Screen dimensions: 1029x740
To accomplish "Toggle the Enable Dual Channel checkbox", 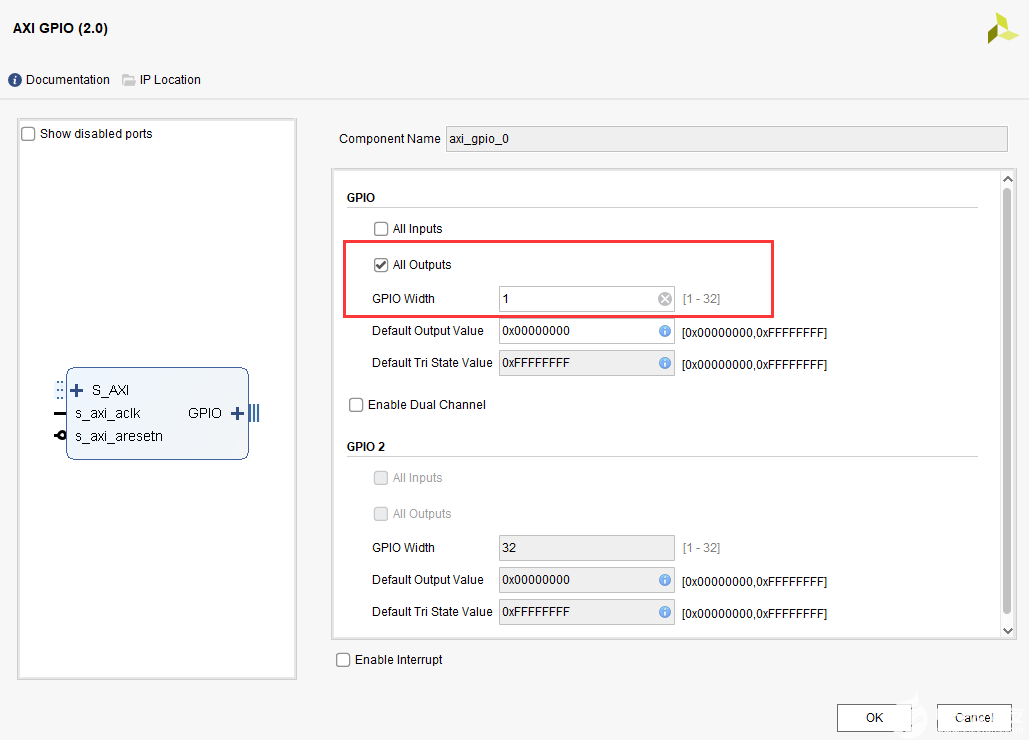I will pos(356,405).
